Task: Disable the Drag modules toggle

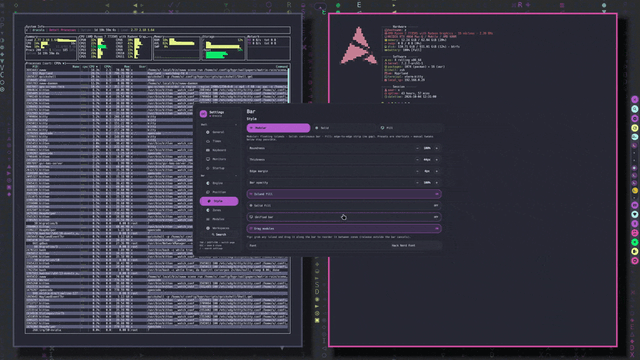Action: pos(344,229)
